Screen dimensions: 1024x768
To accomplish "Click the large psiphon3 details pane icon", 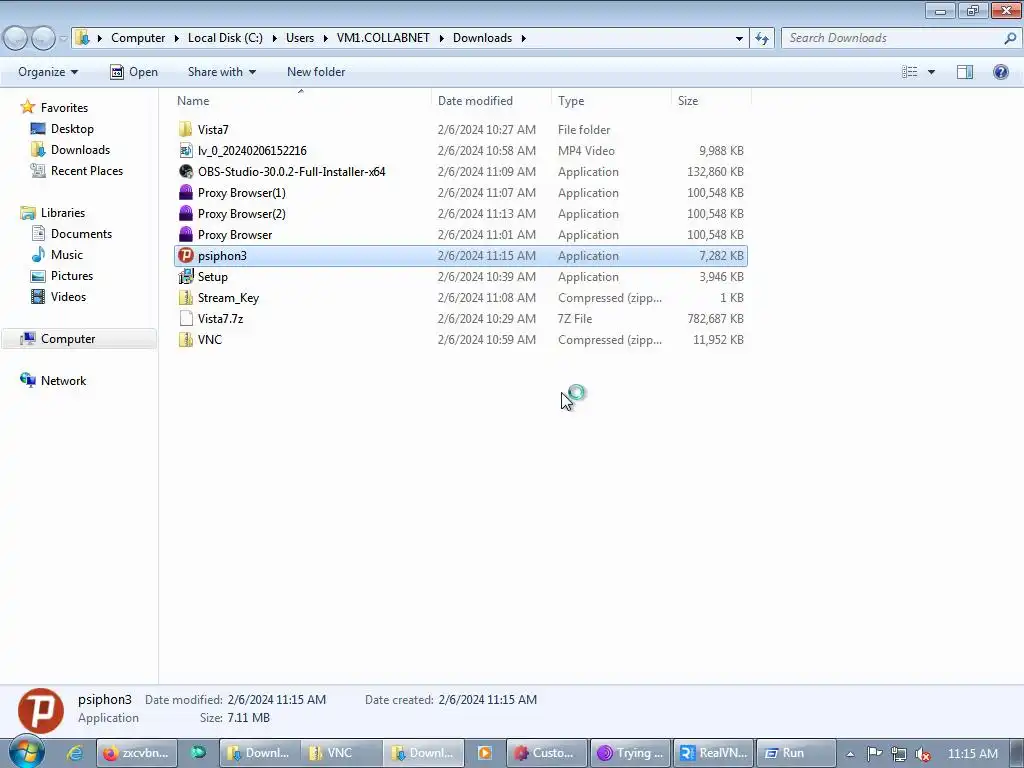I will point(40,711).
